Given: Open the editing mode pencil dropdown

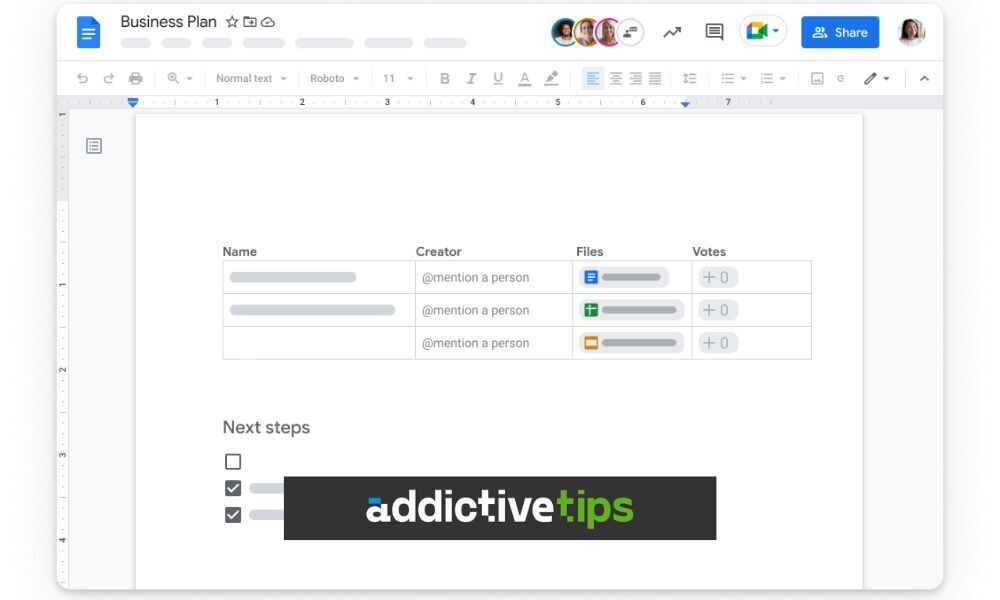Looking at the screenshot, I should [x=876, y=78].
